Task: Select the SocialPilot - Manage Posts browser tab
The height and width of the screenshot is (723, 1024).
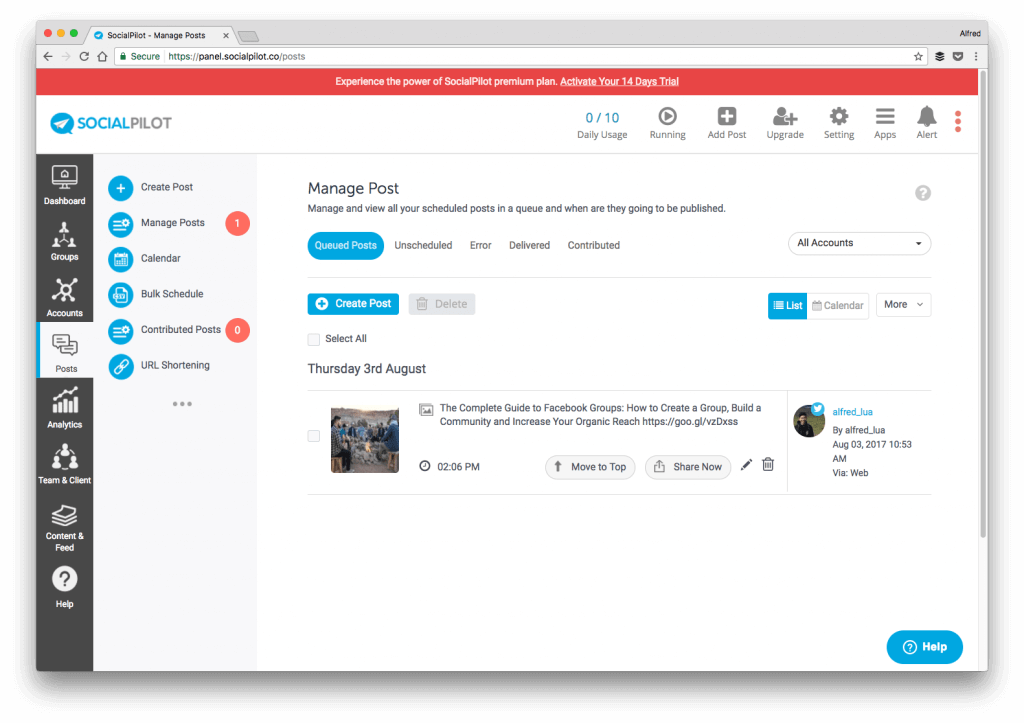Action: coord(161,35)
